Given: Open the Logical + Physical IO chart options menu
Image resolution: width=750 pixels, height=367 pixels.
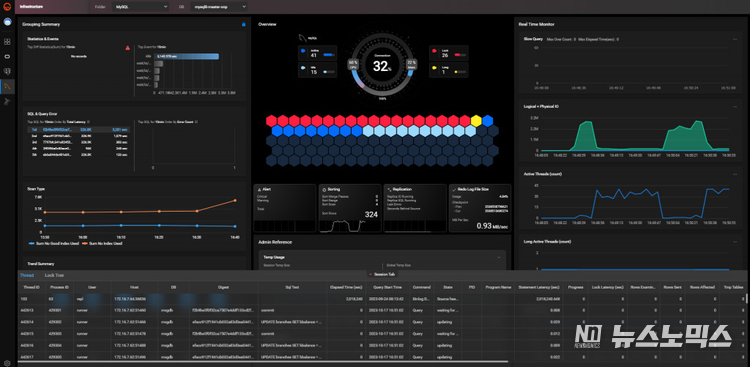Looking at the screenshot, I should pos(735,106).
